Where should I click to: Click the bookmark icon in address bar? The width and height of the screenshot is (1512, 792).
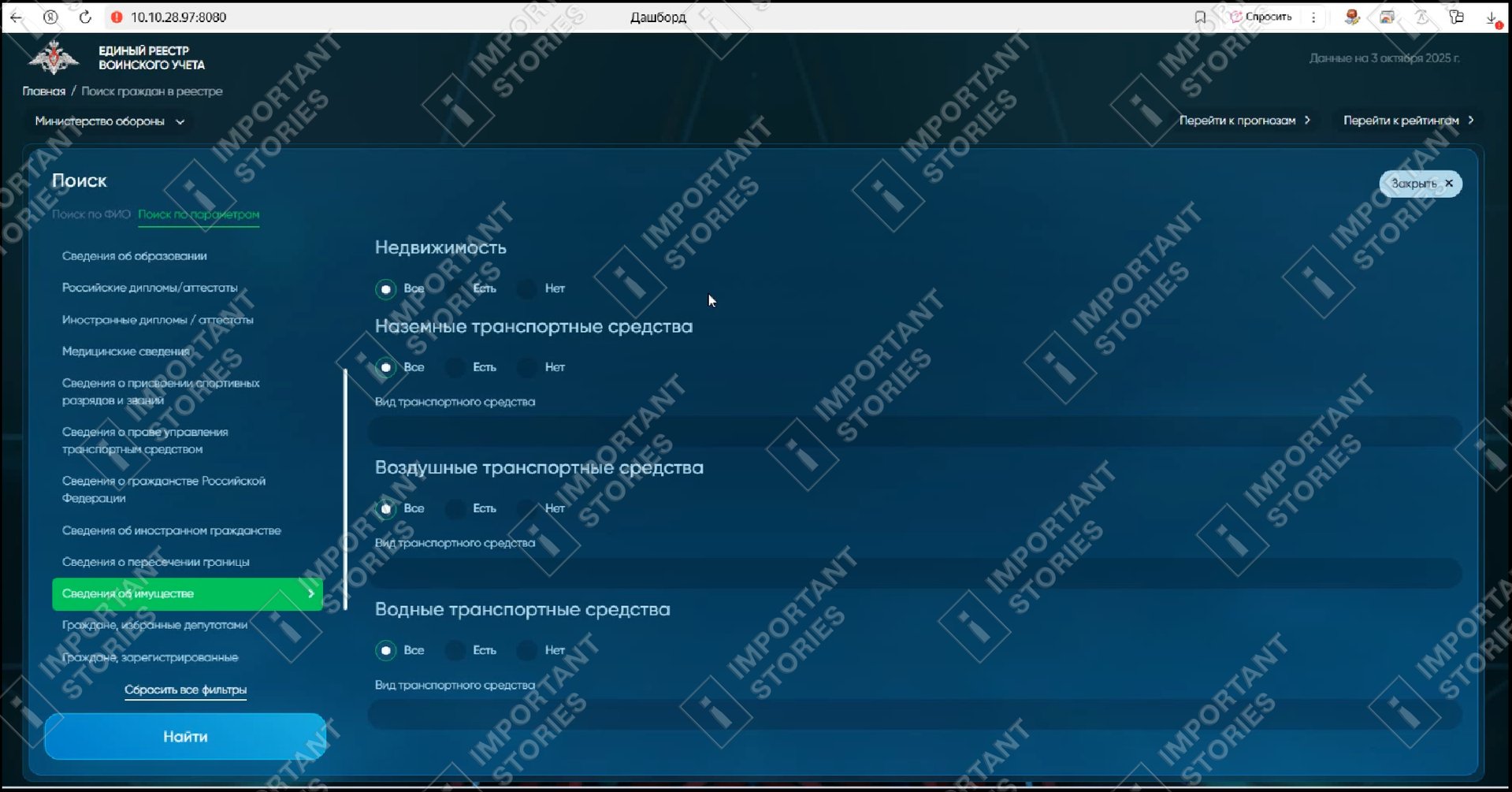click(1199, 17)
